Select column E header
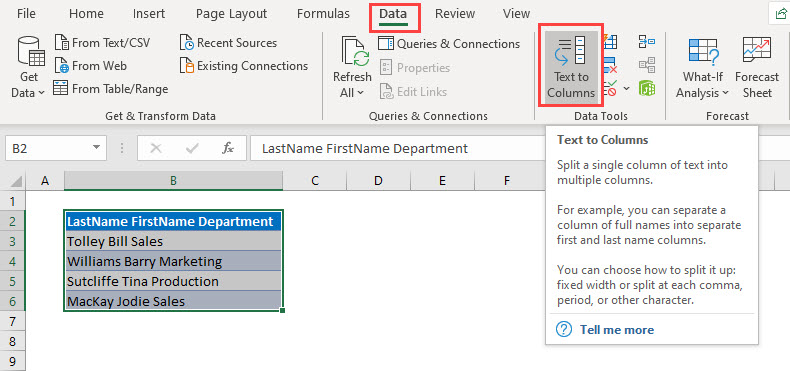 tap(442, 181)
